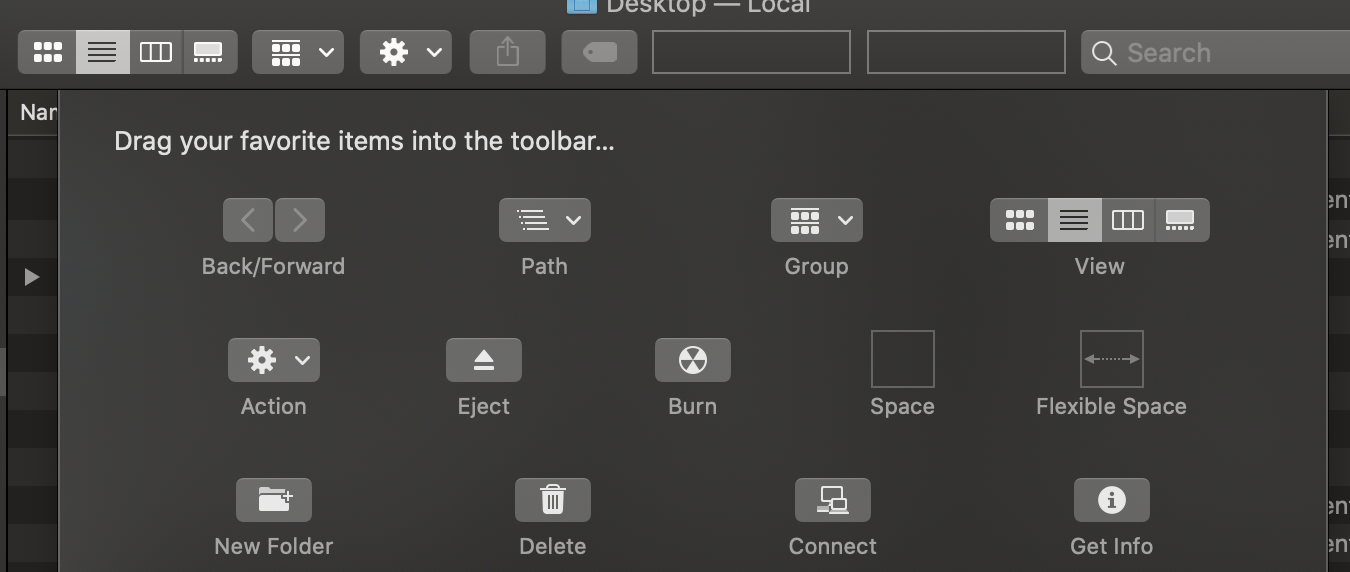Expand the disclosure triangle in the file list
This screenshot has width=1350, height=572.
coord(32,277)
